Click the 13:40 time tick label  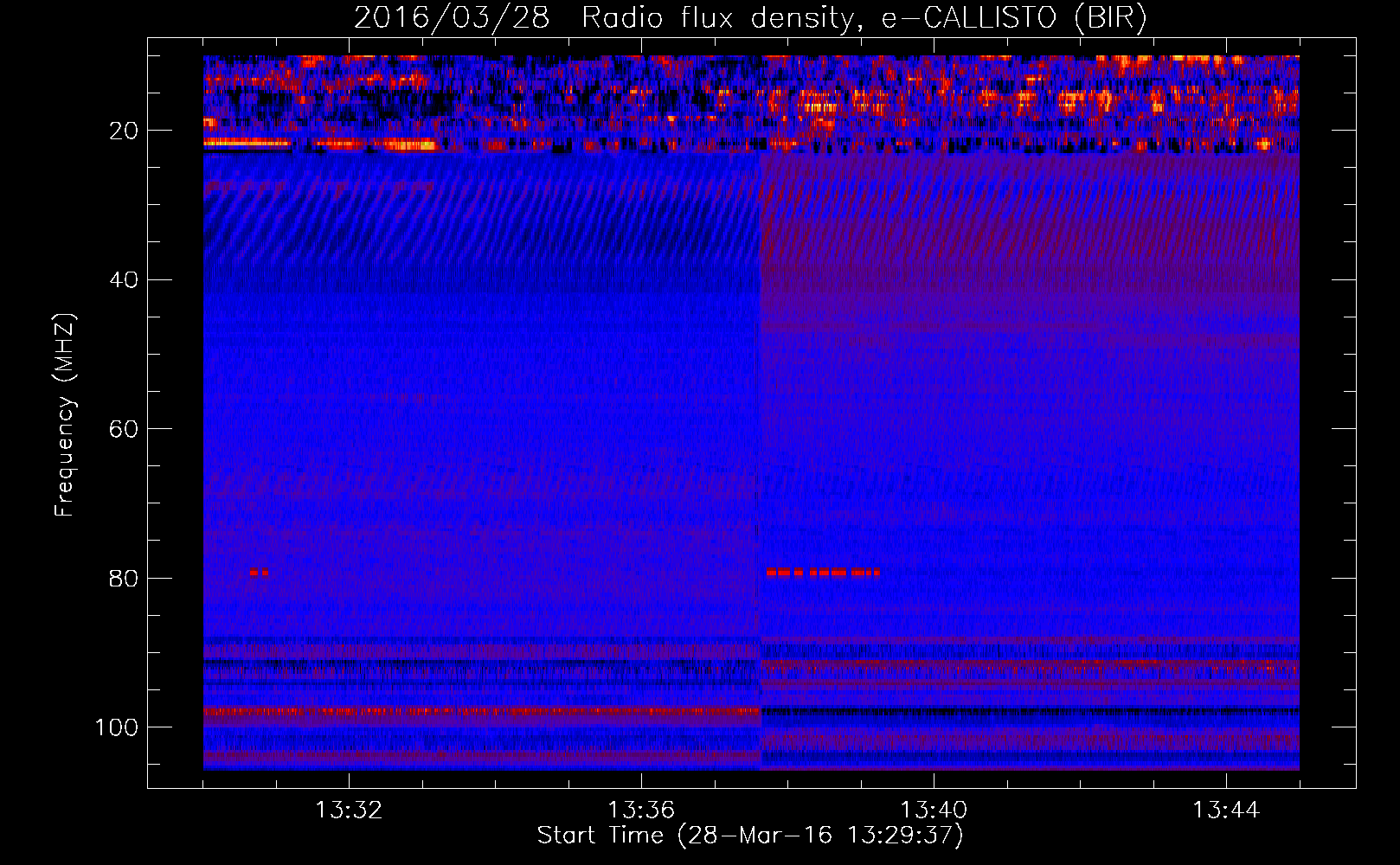[x=934, y=811]
